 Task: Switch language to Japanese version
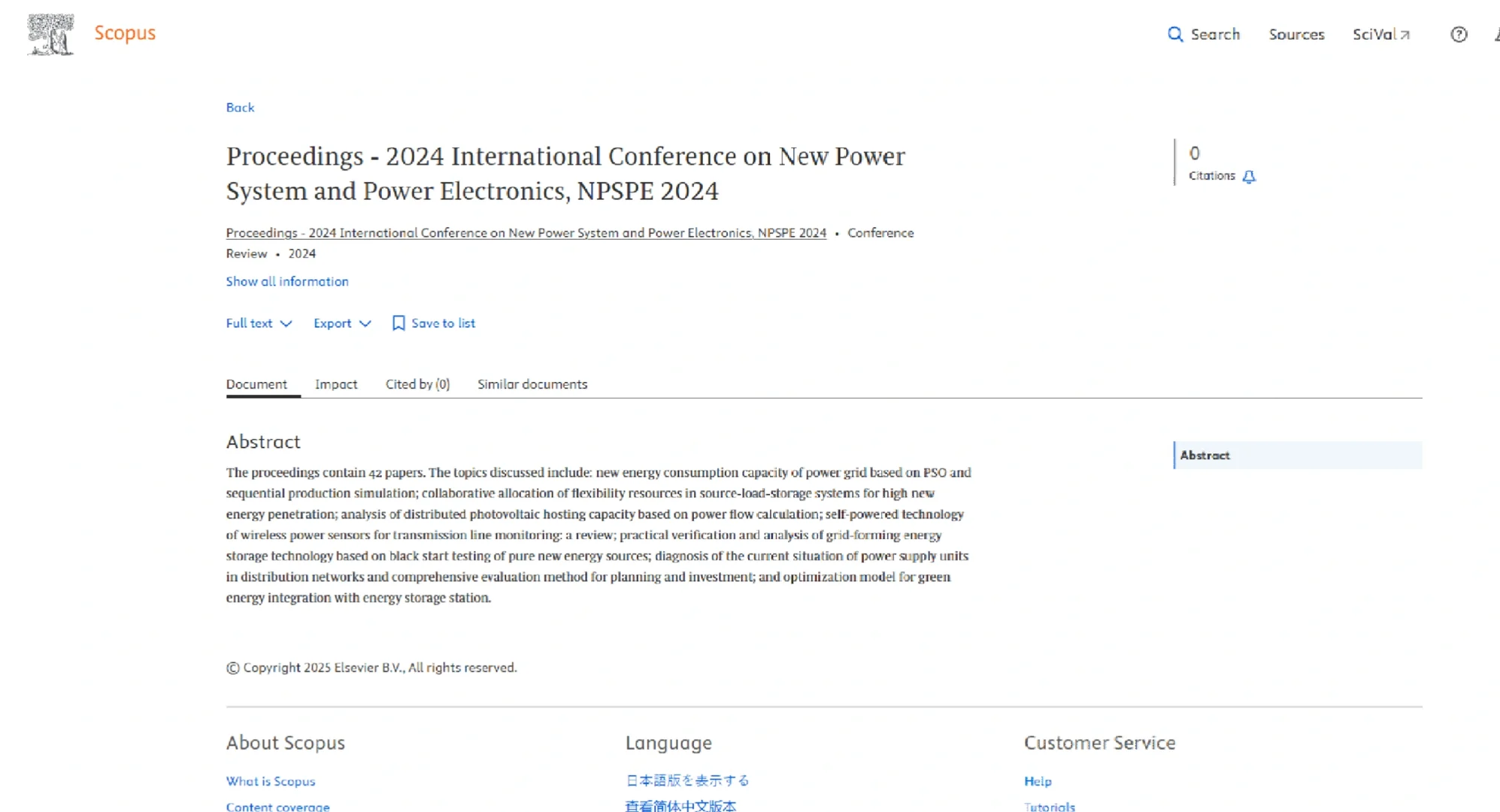tap(687, 780)
